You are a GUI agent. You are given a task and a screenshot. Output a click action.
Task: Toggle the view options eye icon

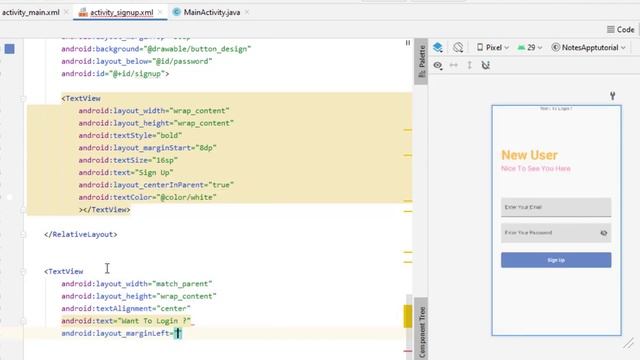click(438, 65)
